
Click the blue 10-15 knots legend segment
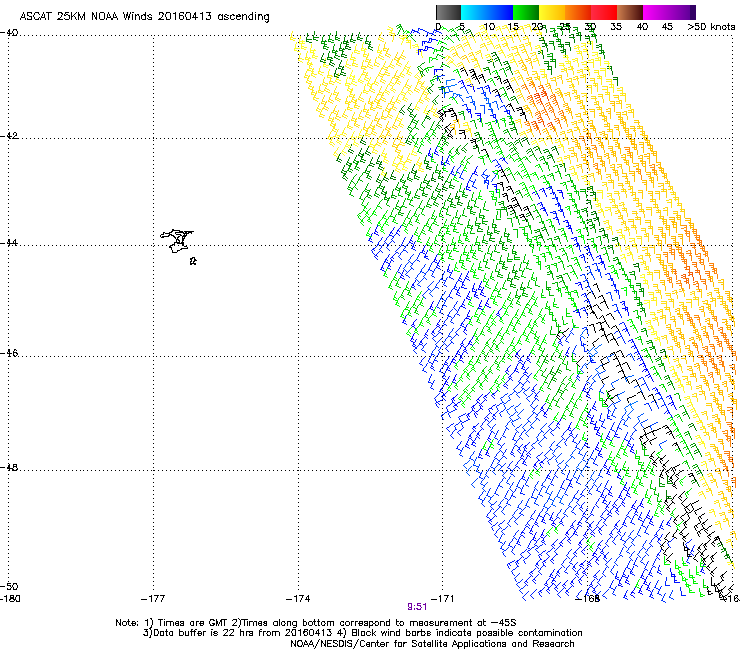[500, 12]
